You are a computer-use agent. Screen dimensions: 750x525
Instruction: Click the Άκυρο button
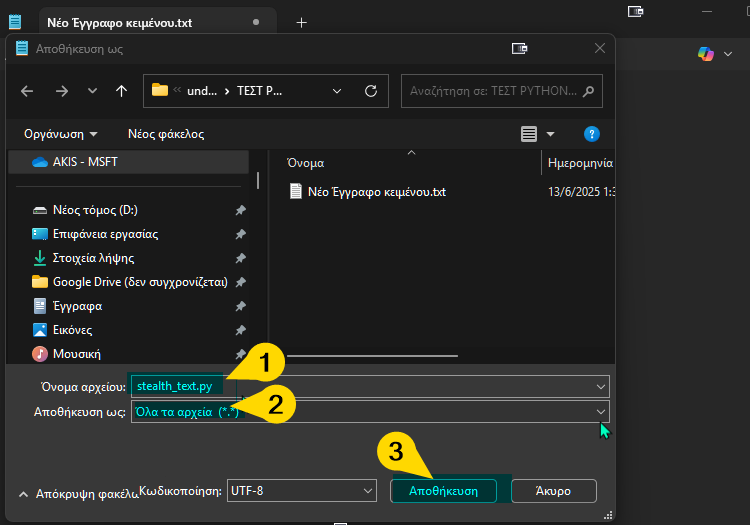point(554,491)
